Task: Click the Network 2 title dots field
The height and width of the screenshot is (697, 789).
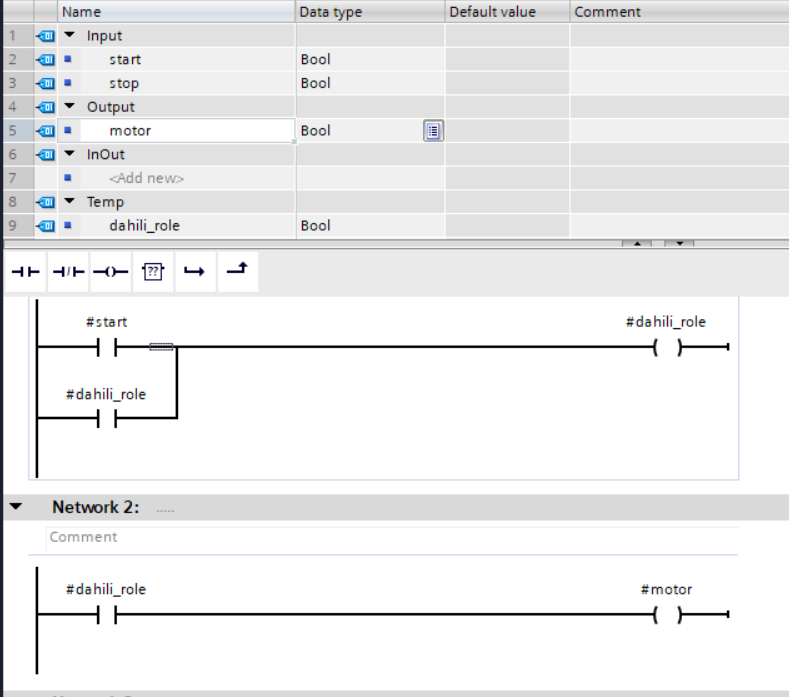Action: tap(165, 510)
